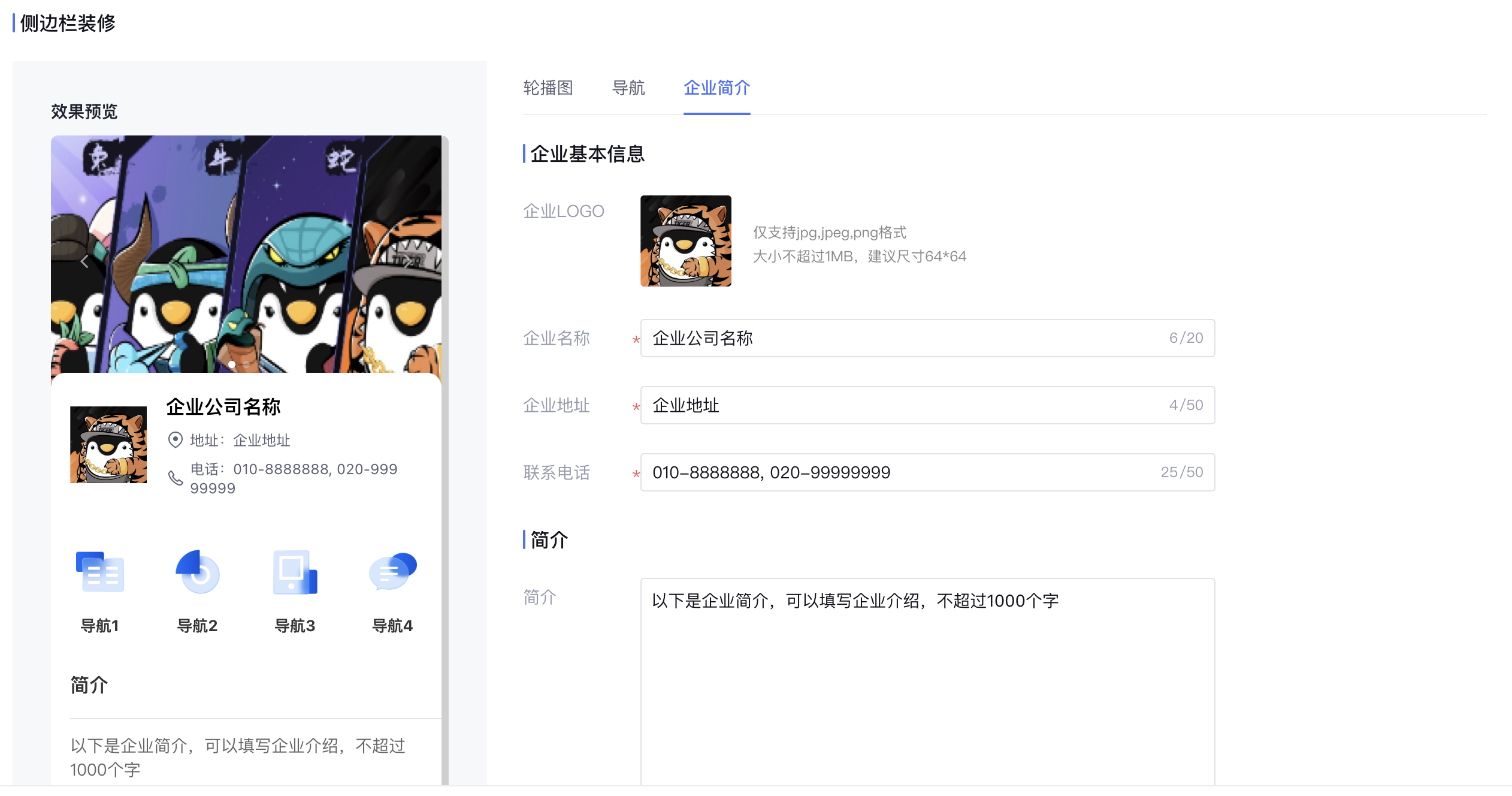
Task: Click the 企业基本信息 section heading
Action: click(588, 154)
